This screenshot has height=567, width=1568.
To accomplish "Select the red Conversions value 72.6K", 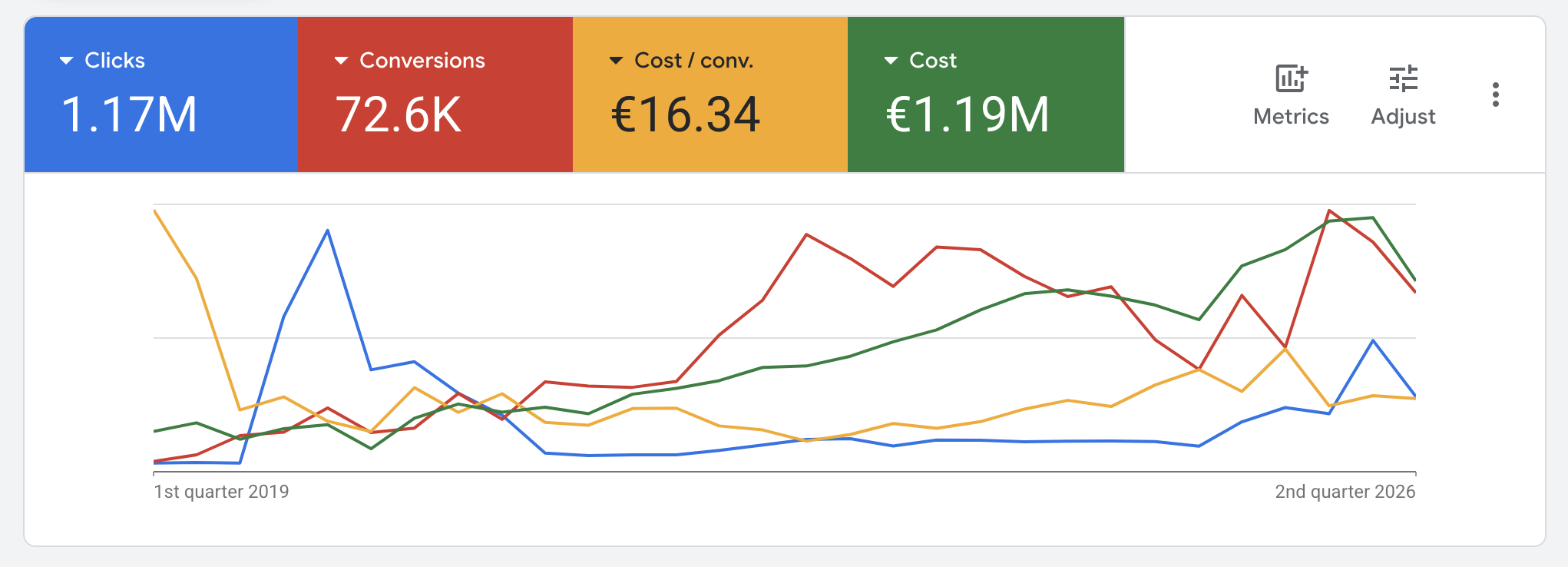I will (399, 114).
